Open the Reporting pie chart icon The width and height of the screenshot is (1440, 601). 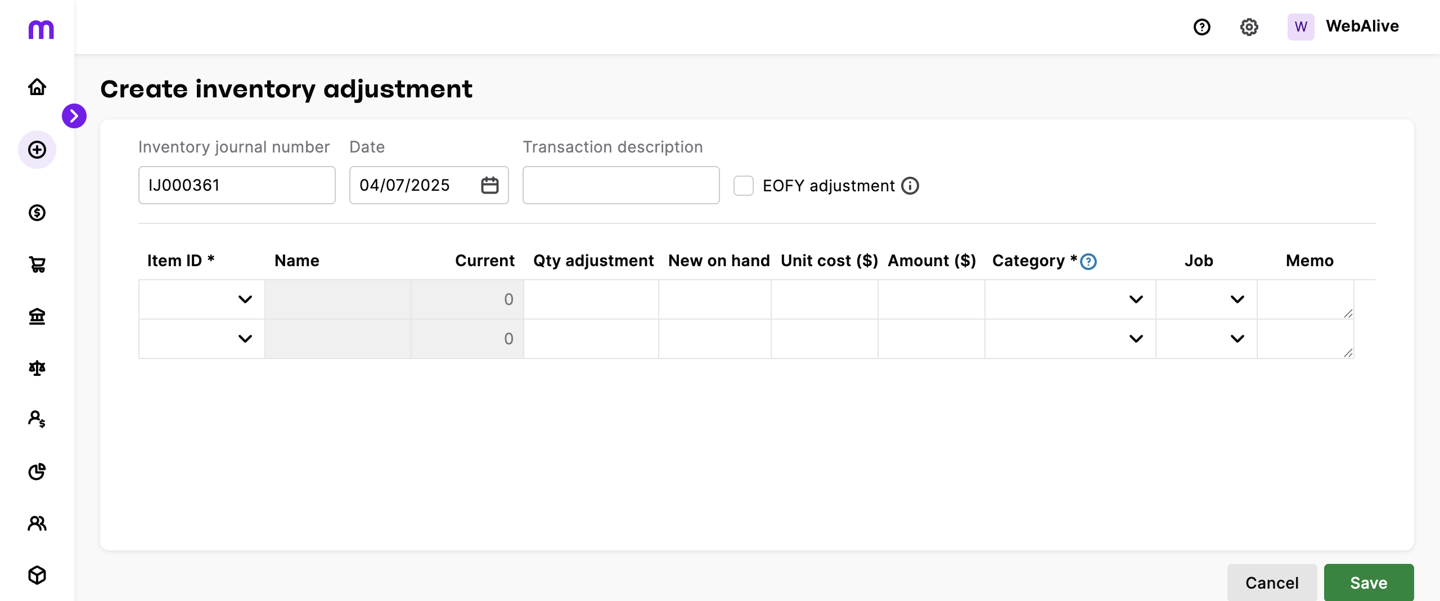tap(37, 471)
